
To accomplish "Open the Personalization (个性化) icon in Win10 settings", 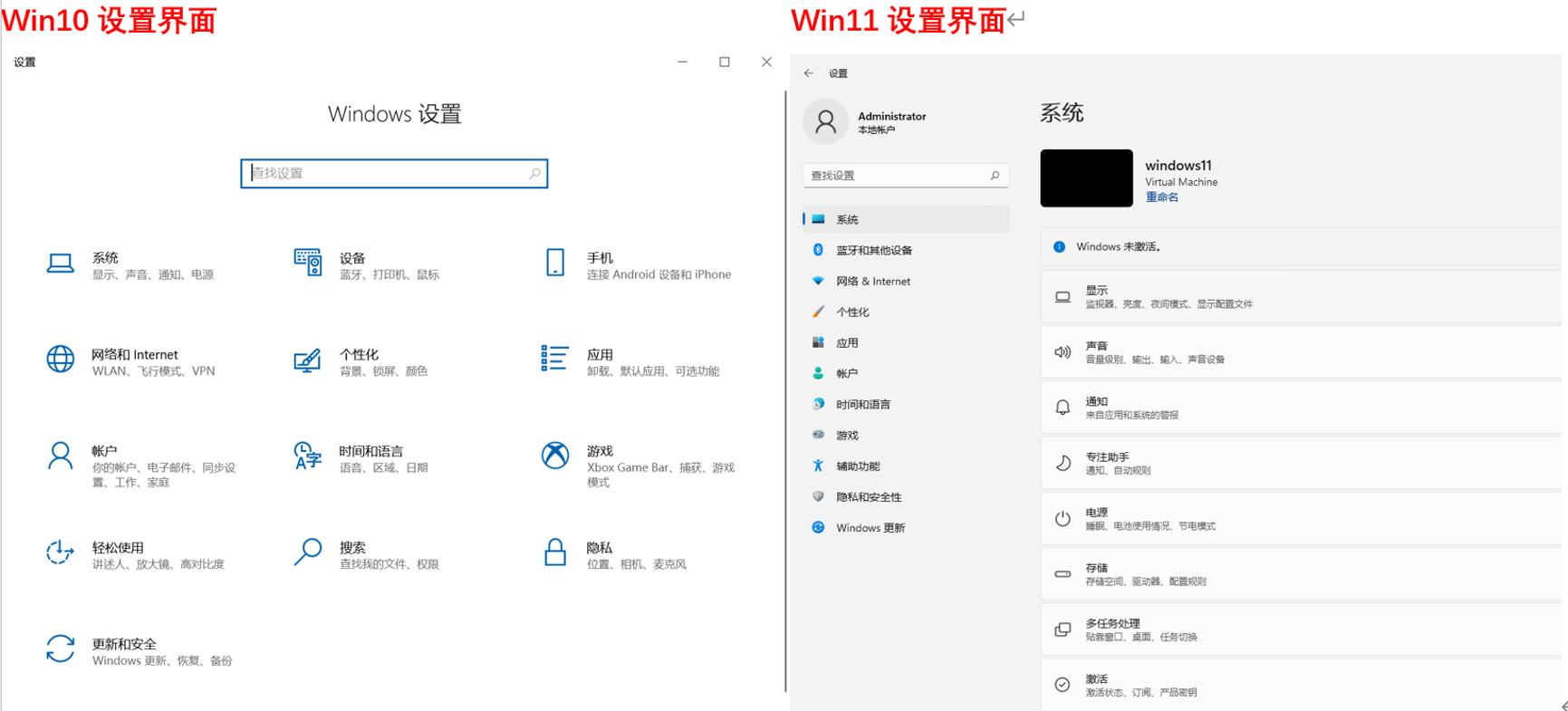I will (308, 360).
